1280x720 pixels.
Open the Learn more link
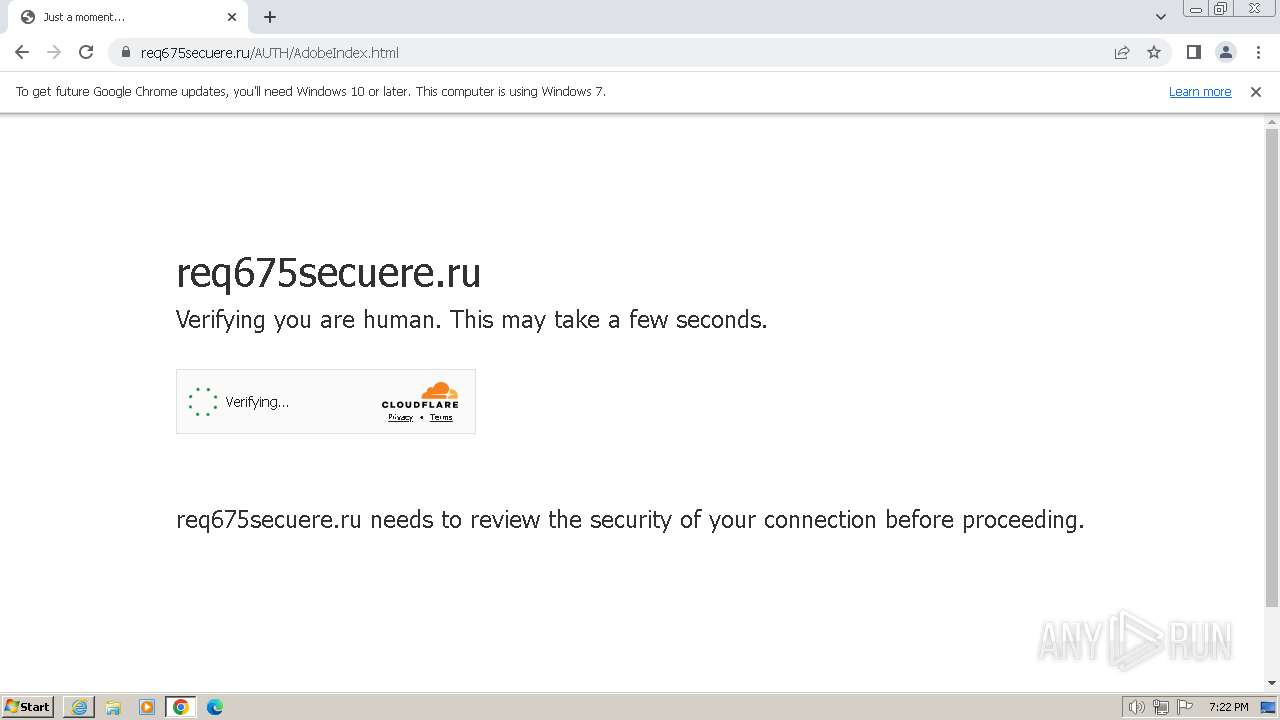tap(1200, 92)
